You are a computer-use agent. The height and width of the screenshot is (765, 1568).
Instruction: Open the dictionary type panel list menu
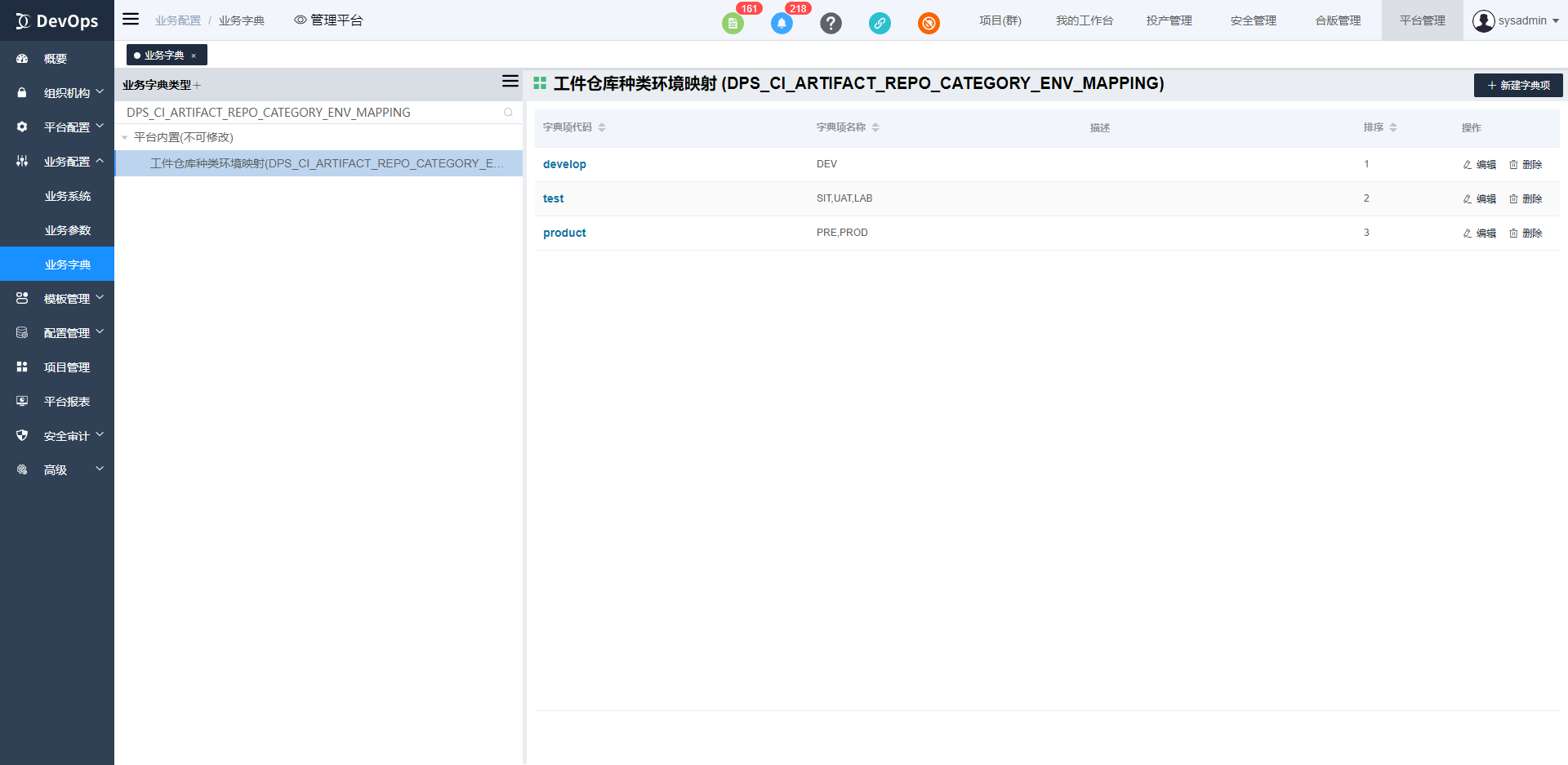[510, 81]
